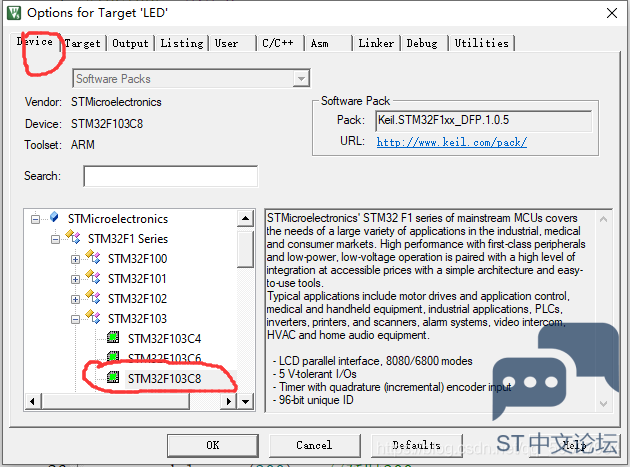The height and width of the screenshot is (467, 630).
Task: Open the C/C++ tab
Action: pyautogui.click(x=280, y=43)
